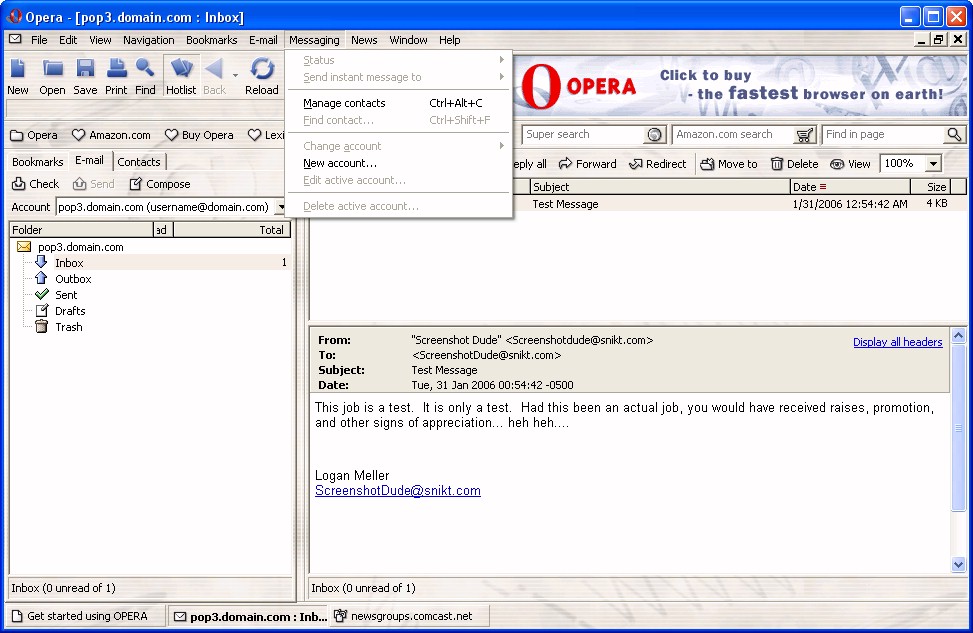Viewport: 973px width, 633px height.
Task: Open the Help menu
Action: (450, 40)
